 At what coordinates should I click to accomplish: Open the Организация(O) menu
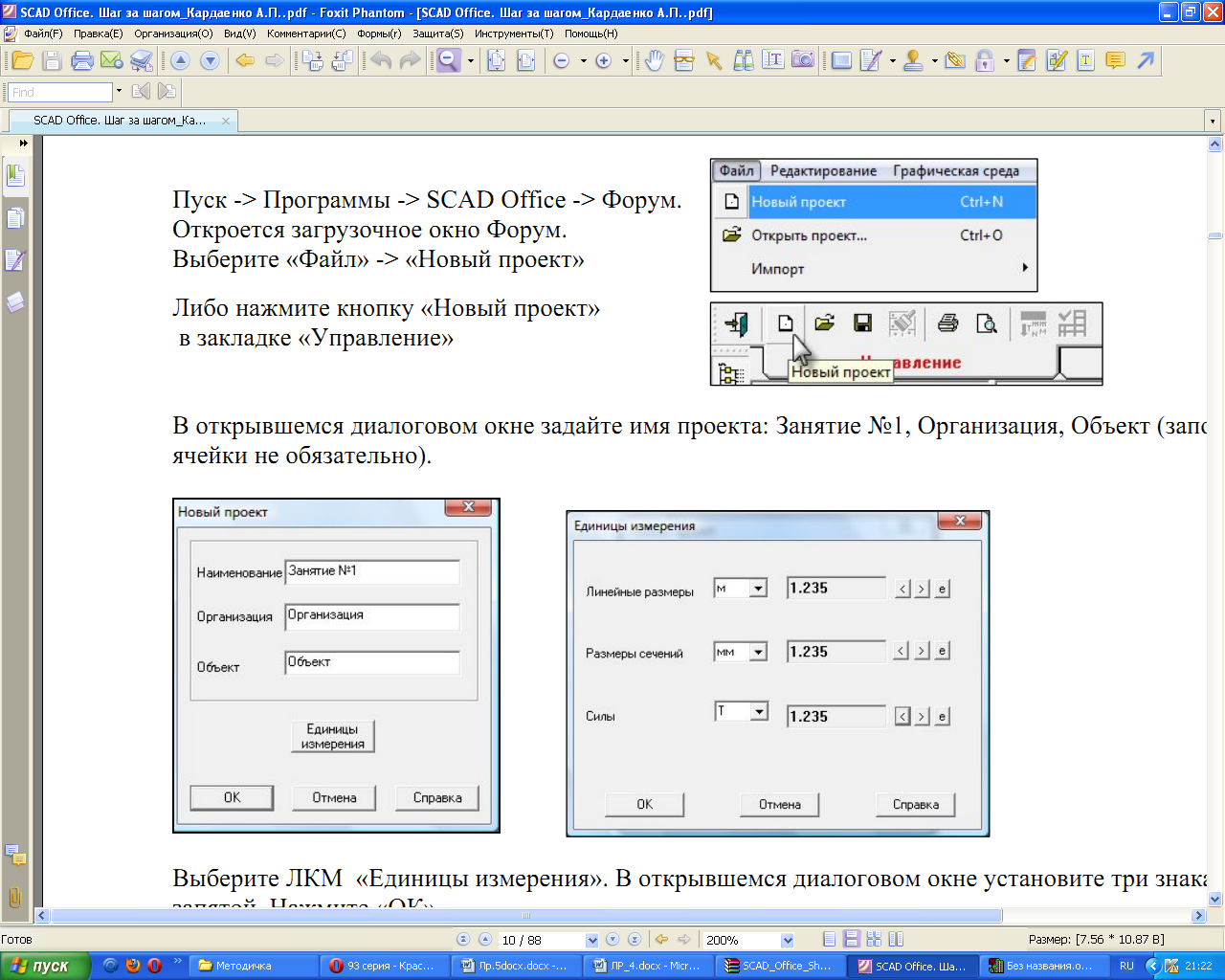(x=173, y=33)
